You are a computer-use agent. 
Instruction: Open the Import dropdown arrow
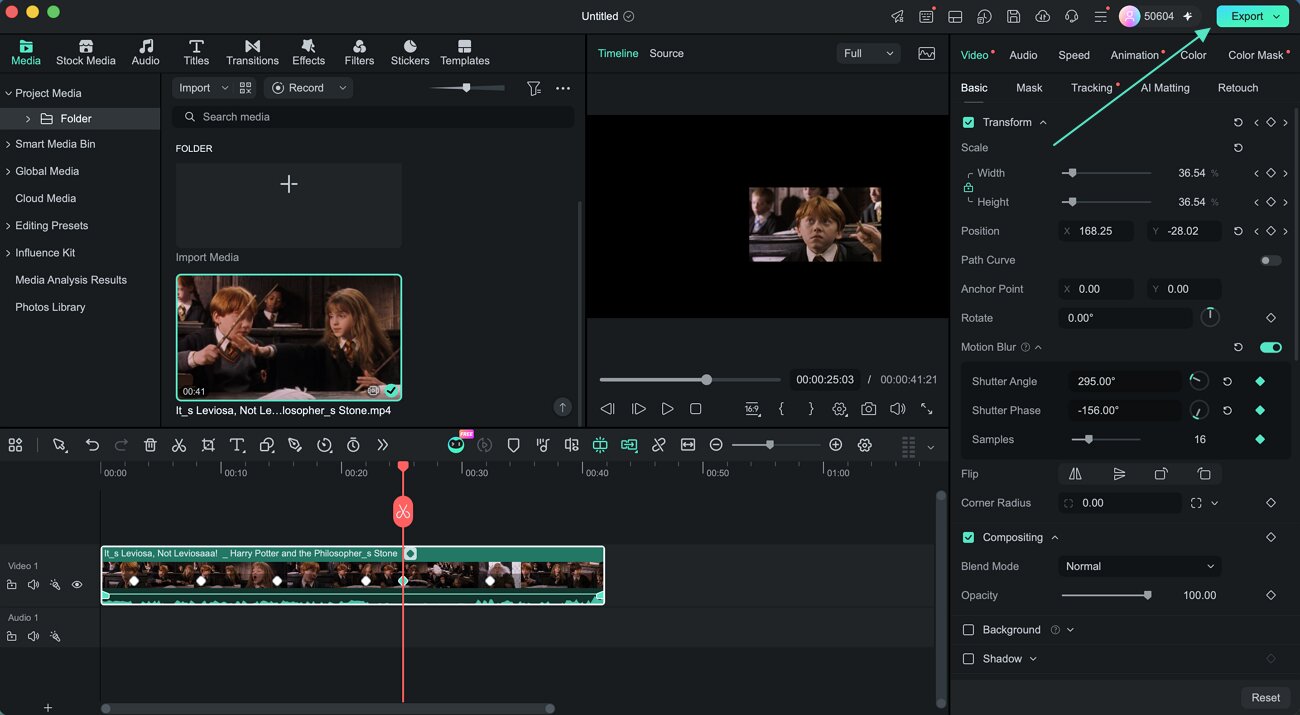224,88
